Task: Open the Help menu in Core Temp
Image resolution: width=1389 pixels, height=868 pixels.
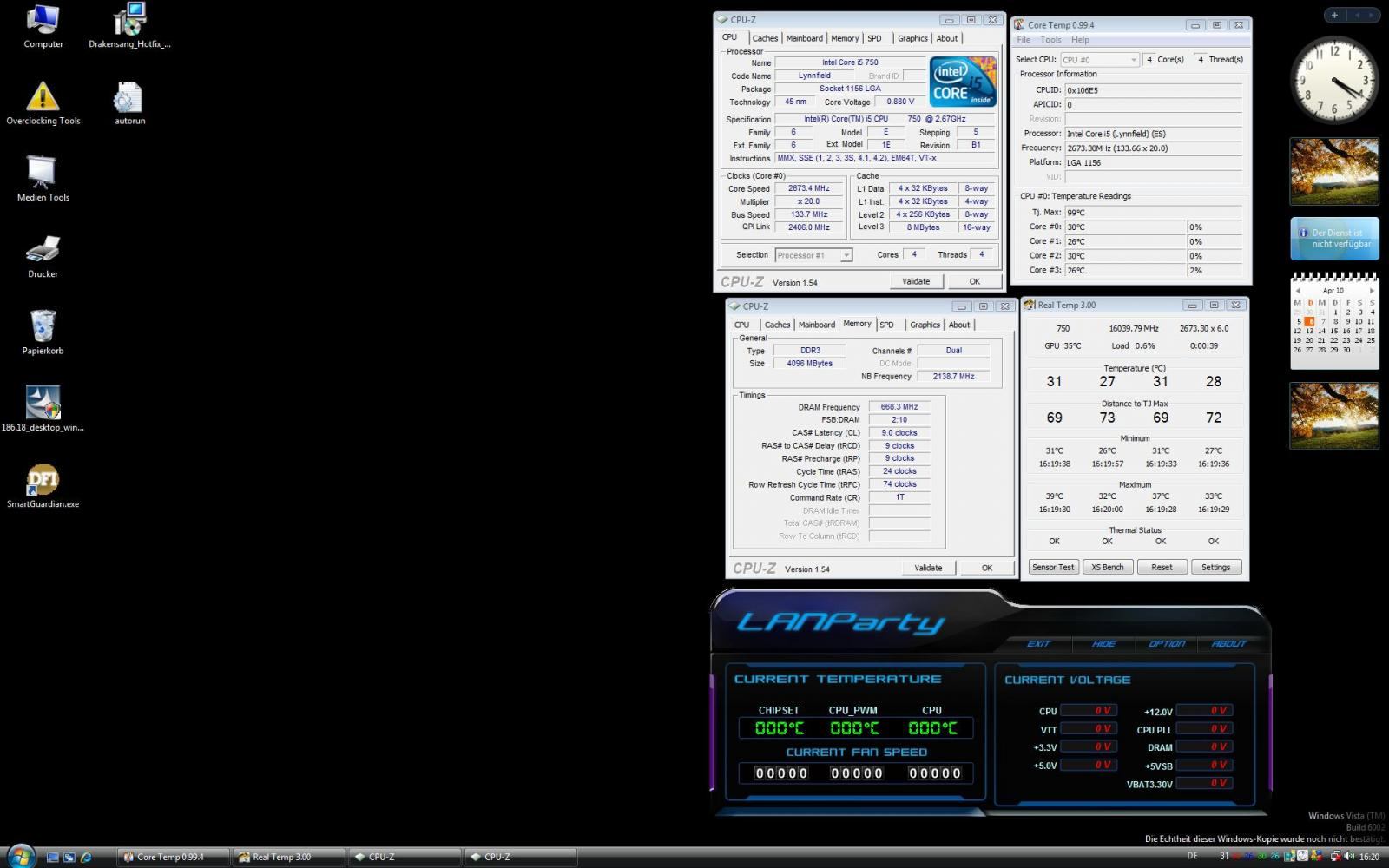Action: coord(1080,40)
